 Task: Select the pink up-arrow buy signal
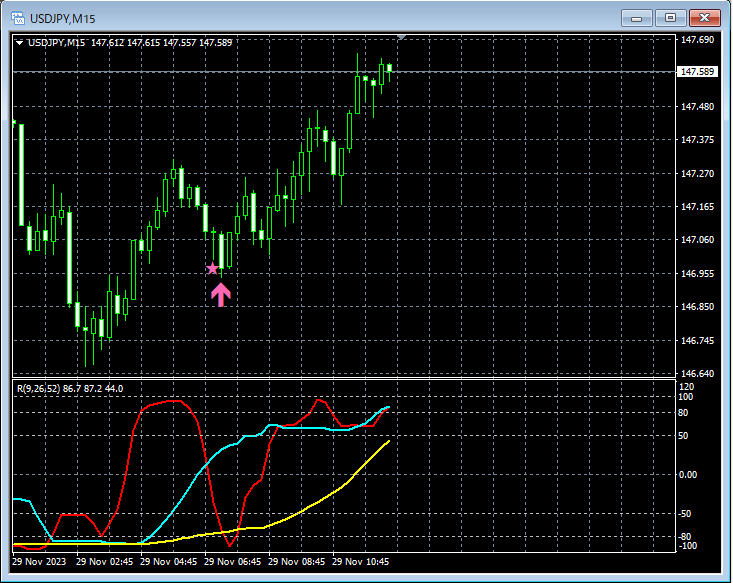coord(221,295)
